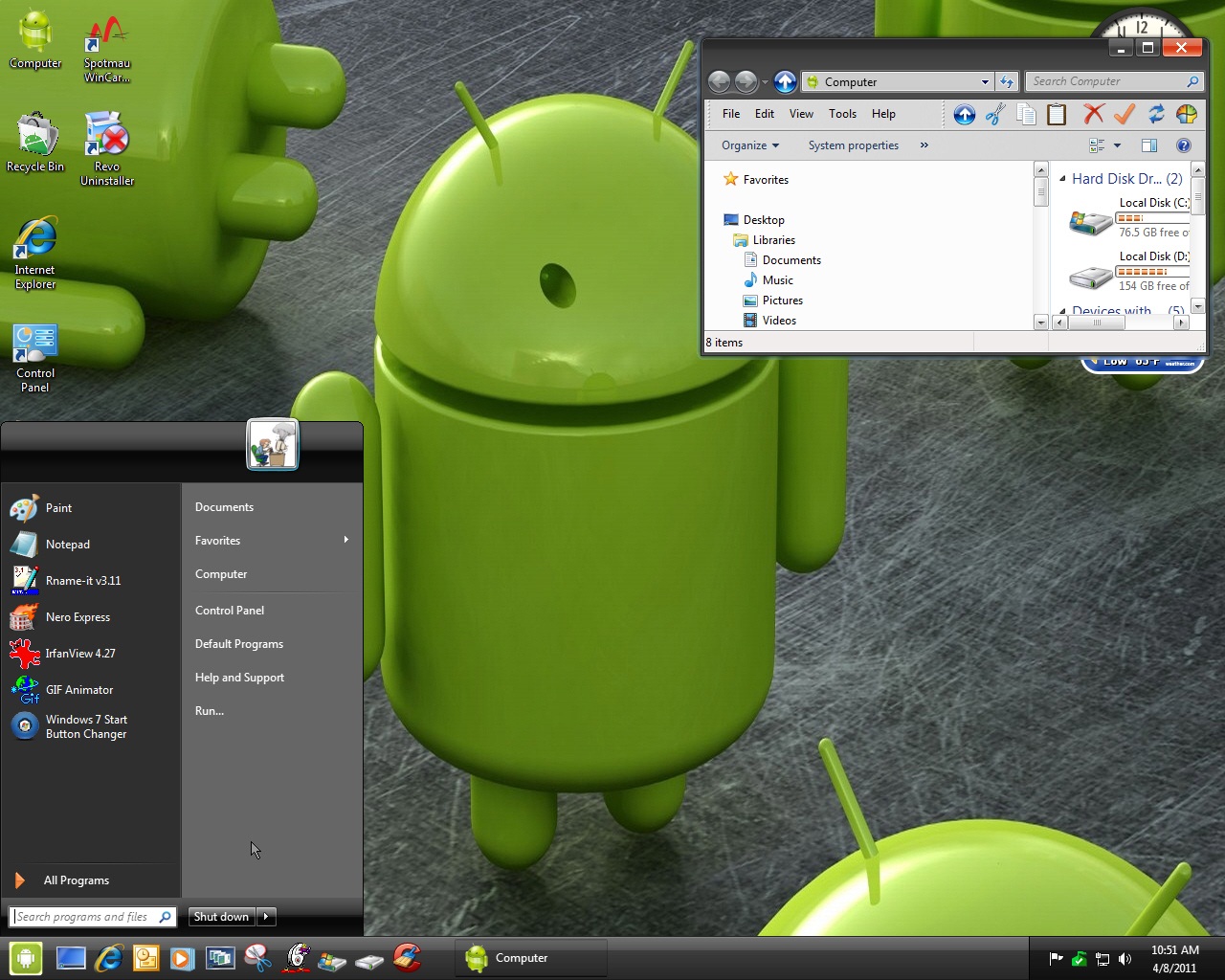Open the Organize dropdown menu
The width and height of the screenshot is (1225, 980).
tap(749, 145)
